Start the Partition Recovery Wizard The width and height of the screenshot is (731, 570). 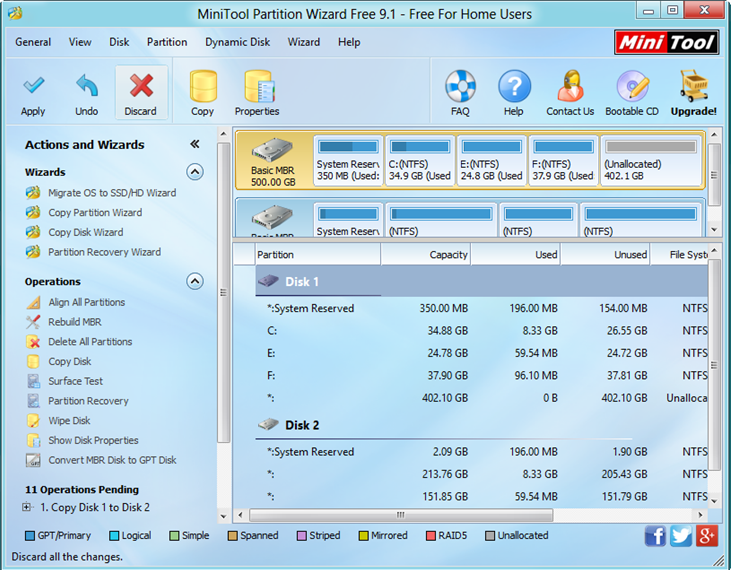[x=104, y=252]
